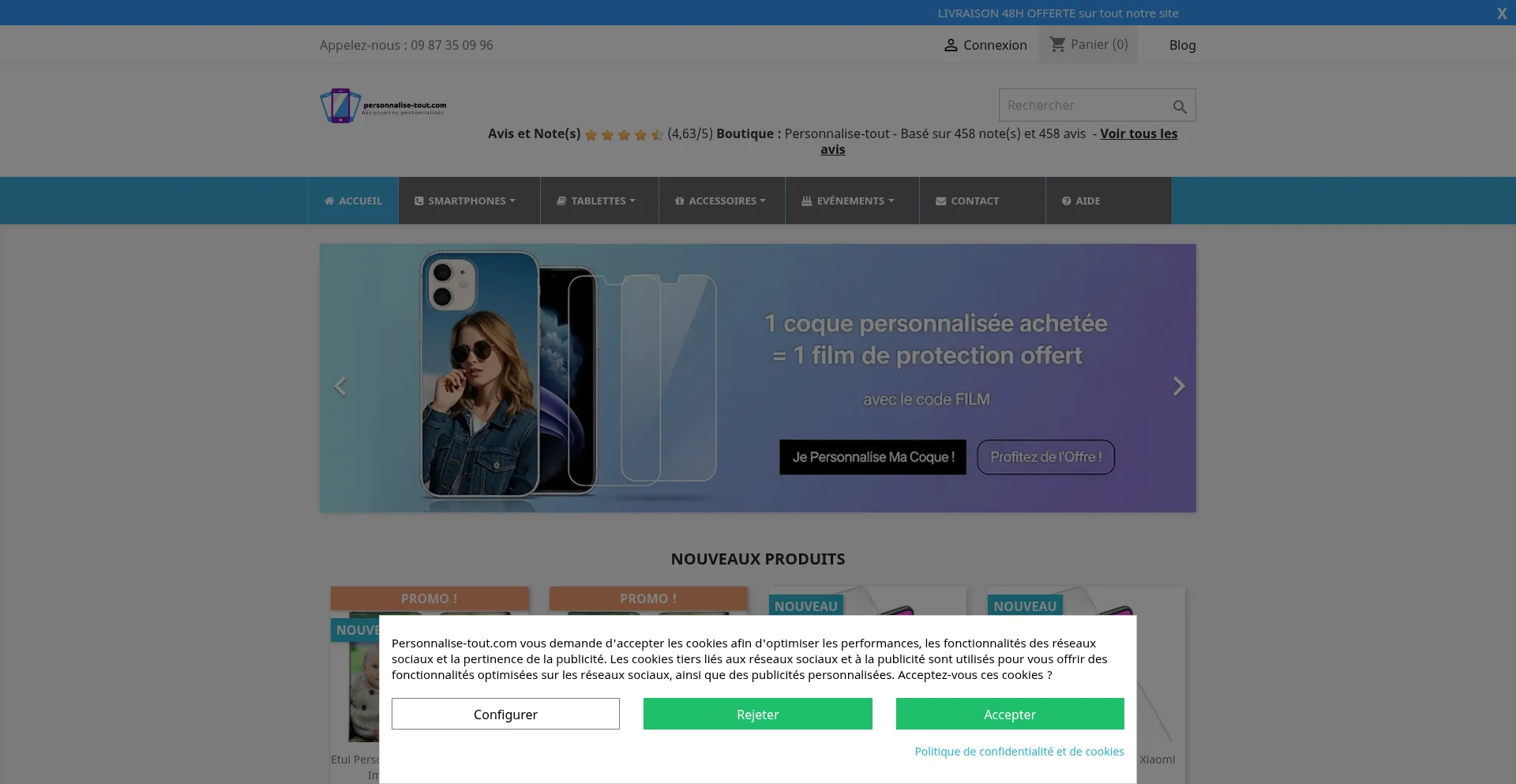Image resolution: width=1516 pixels, height=784 pixels.
Task: Expand the Evénements dropdown caret
Action: [891, 201]
